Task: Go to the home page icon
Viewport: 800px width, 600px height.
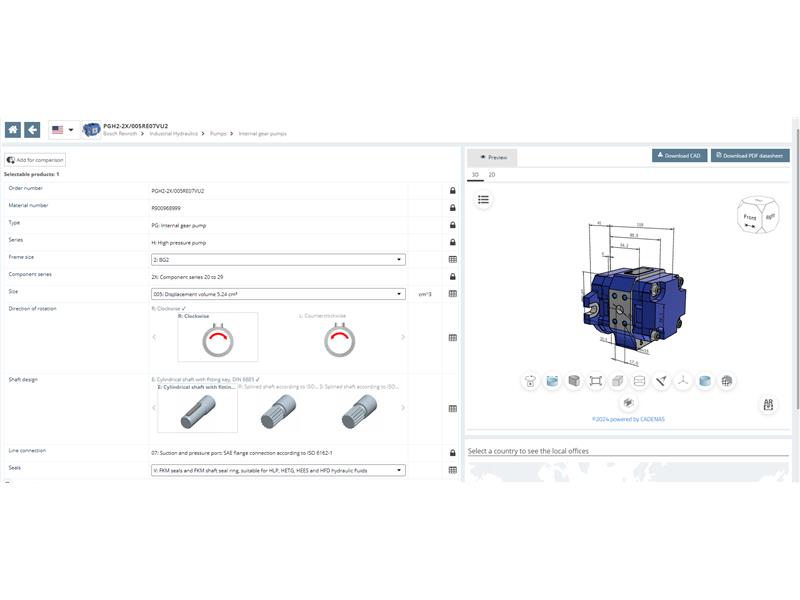Action: coord(13,130)
